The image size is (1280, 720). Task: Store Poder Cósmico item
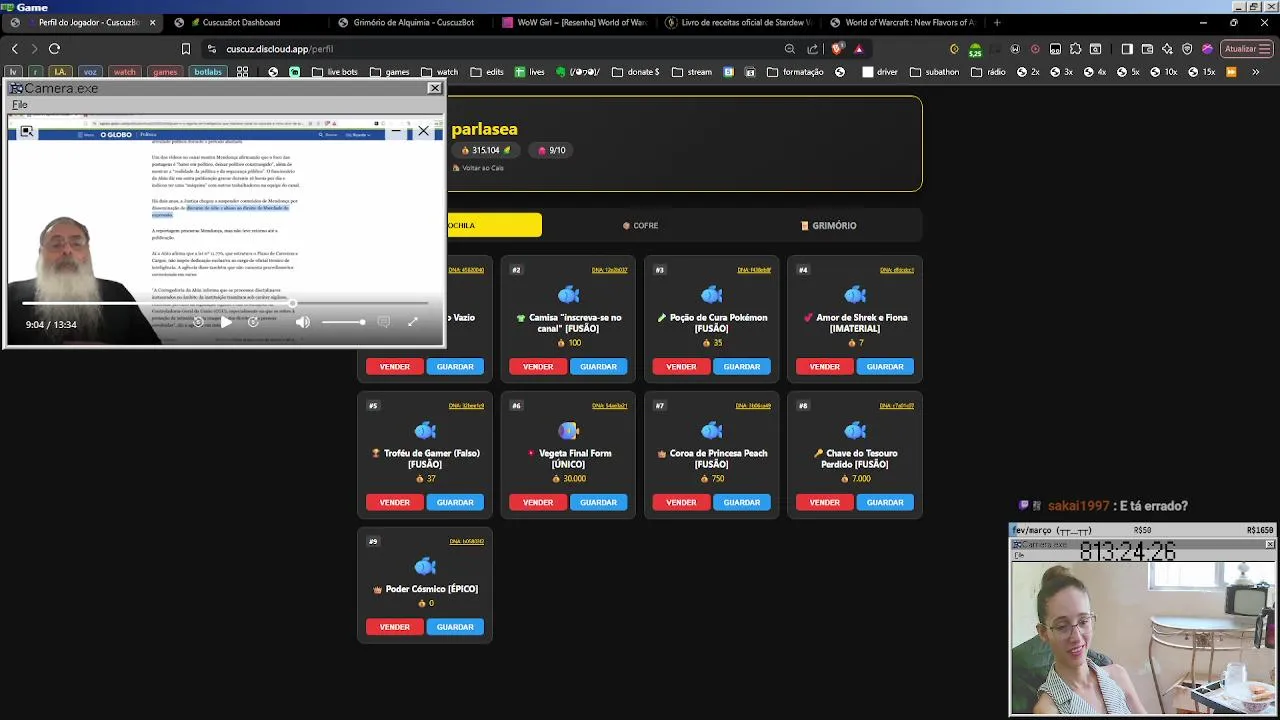455,627
